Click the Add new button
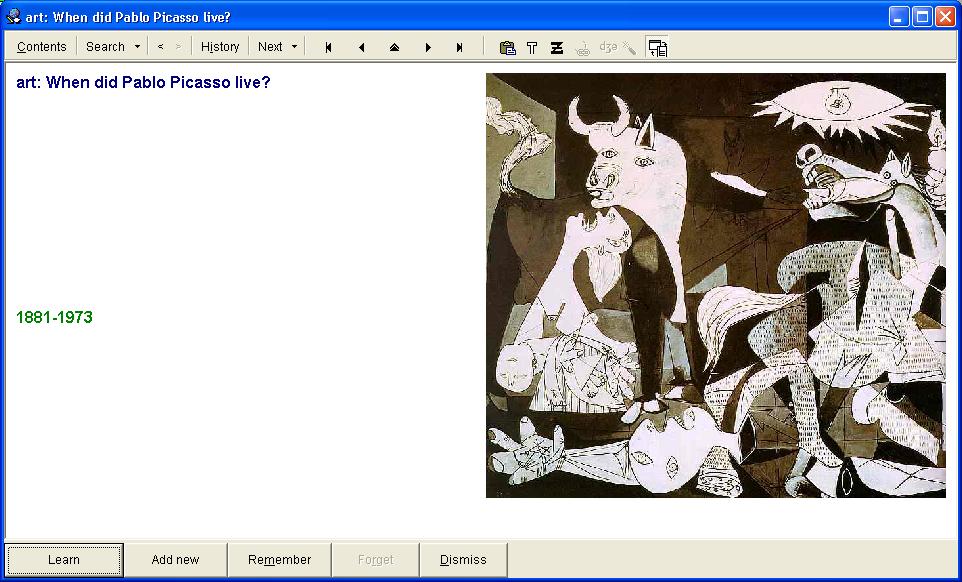 pyautogui.click(x=175, y=560)
